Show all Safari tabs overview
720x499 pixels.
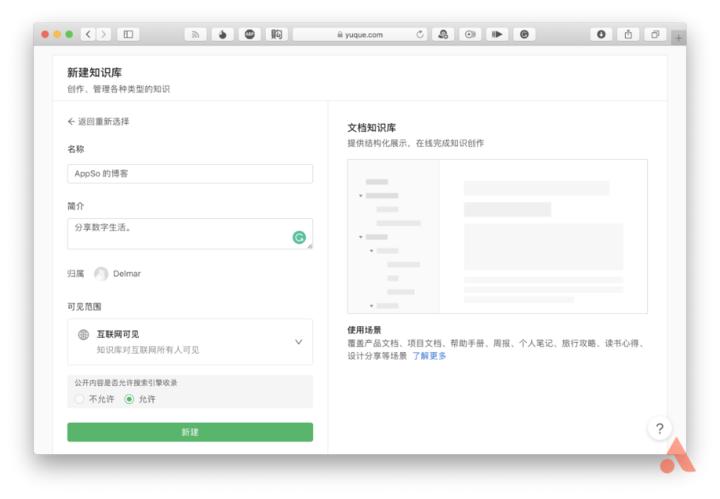click(x=655, y=34)
